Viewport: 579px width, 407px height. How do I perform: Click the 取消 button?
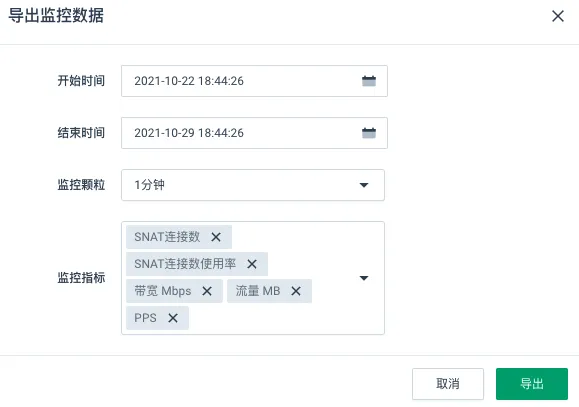(448, 384)
